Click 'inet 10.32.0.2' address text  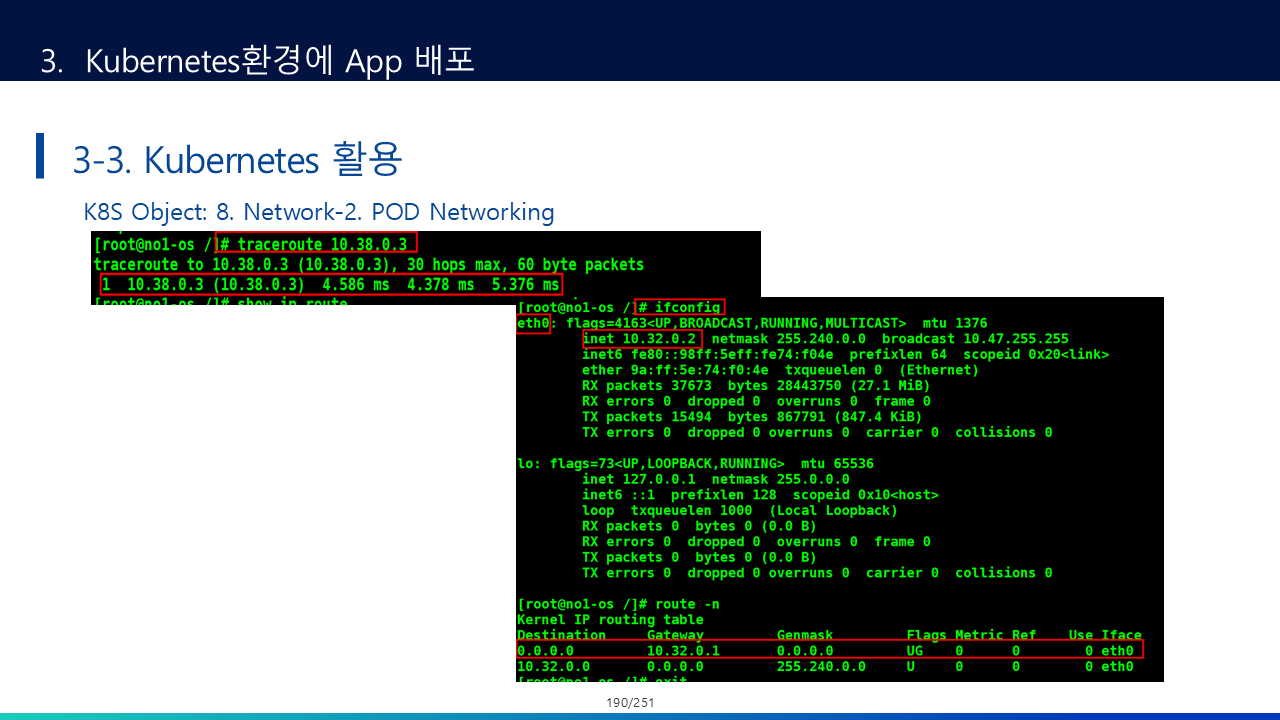click(639, 340)
